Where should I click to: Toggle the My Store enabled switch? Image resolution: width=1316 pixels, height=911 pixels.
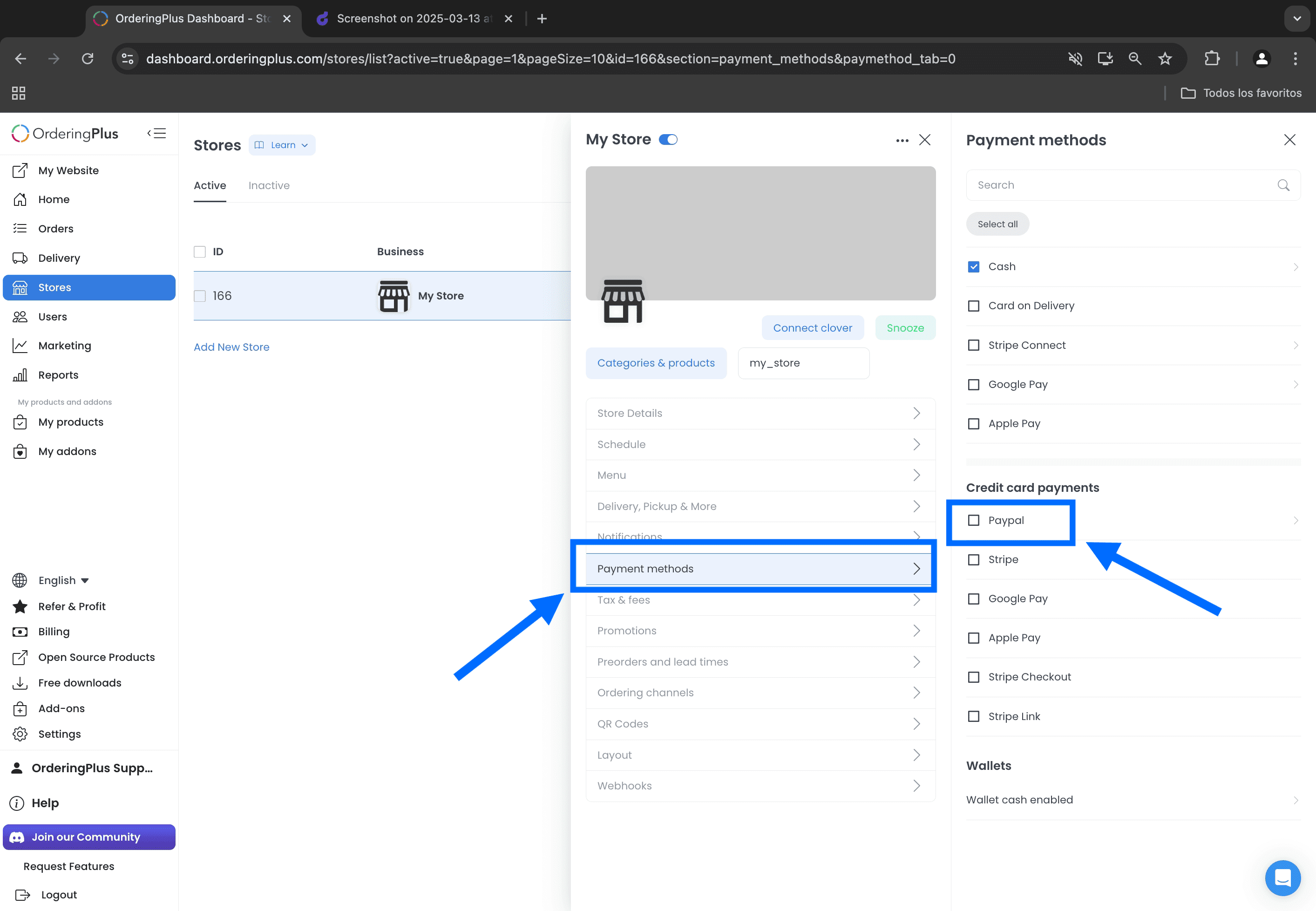668,140
